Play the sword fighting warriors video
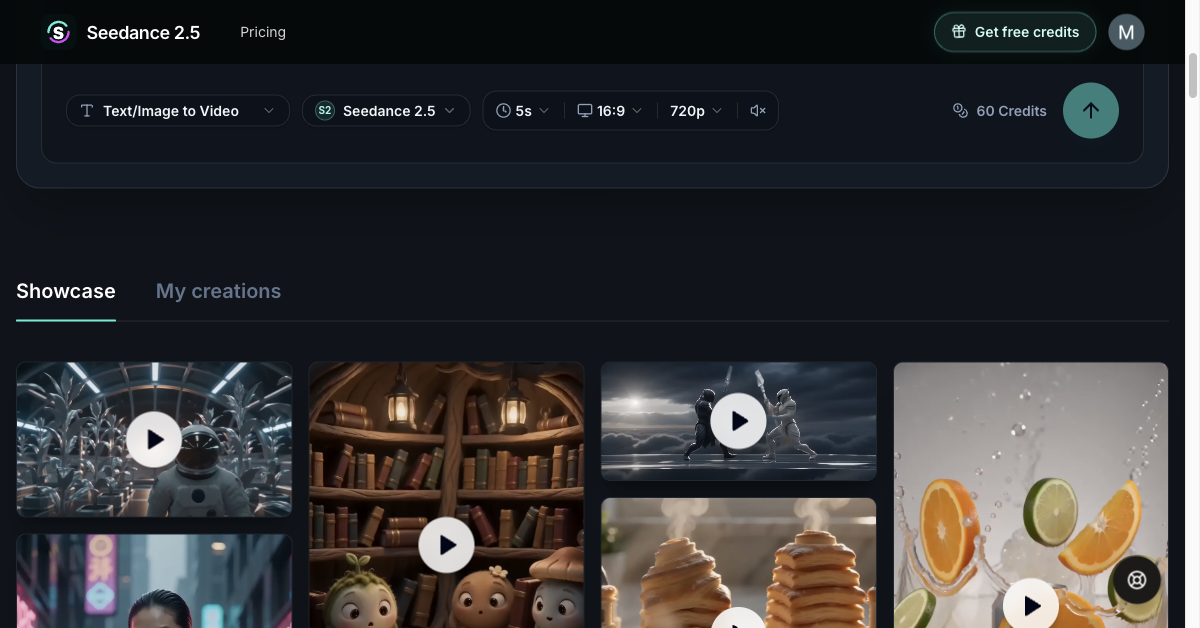This screenshot has height=628, width=1200. click(x=738, y=421)
